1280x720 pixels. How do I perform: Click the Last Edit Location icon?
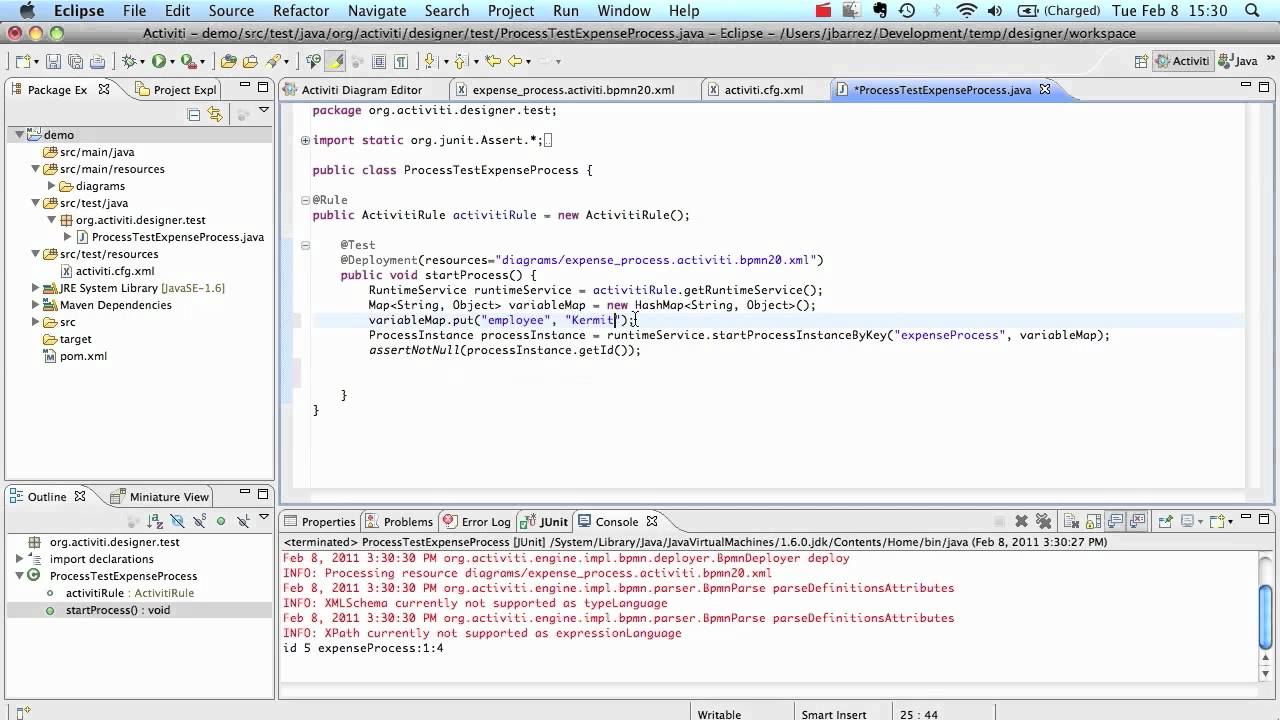(x=493, y=61)
